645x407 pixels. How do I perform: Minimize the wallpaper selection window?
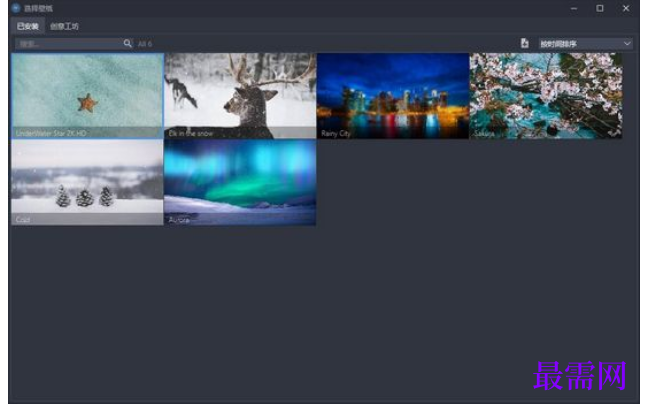(x=574, y=8)
